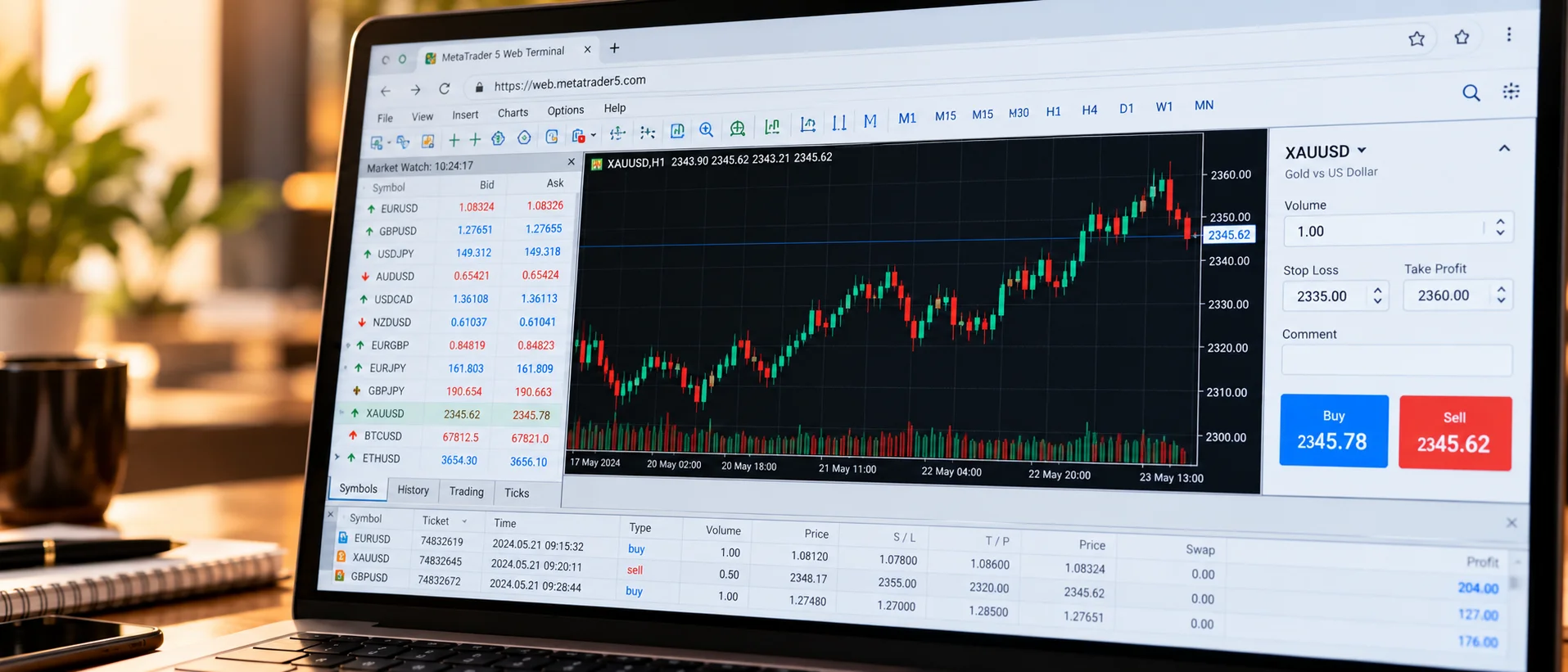Image resolution: width=1568 pixels, height=672 pixels.
Task: Switch chart to D1 timeframe
Action: click(1127, 108)
